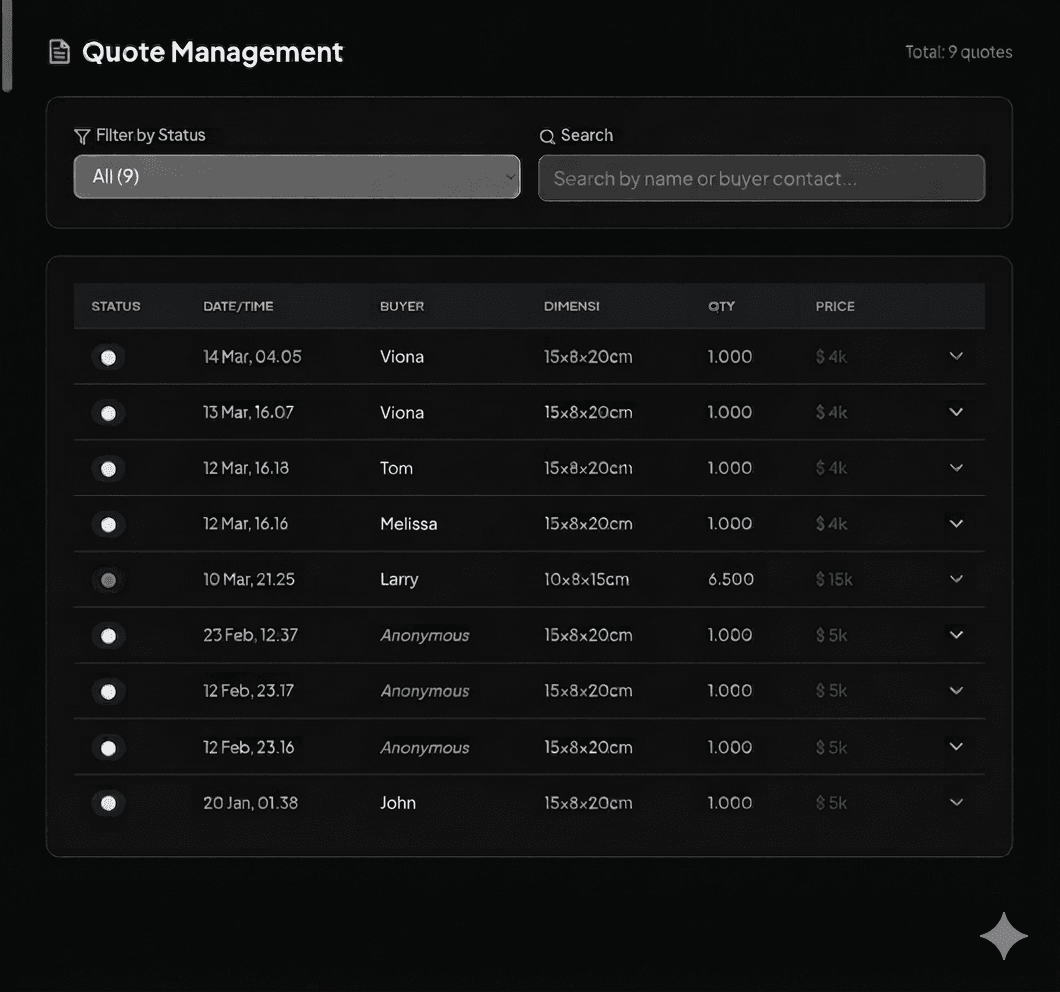Click the BUYER column header

(402, 306)
